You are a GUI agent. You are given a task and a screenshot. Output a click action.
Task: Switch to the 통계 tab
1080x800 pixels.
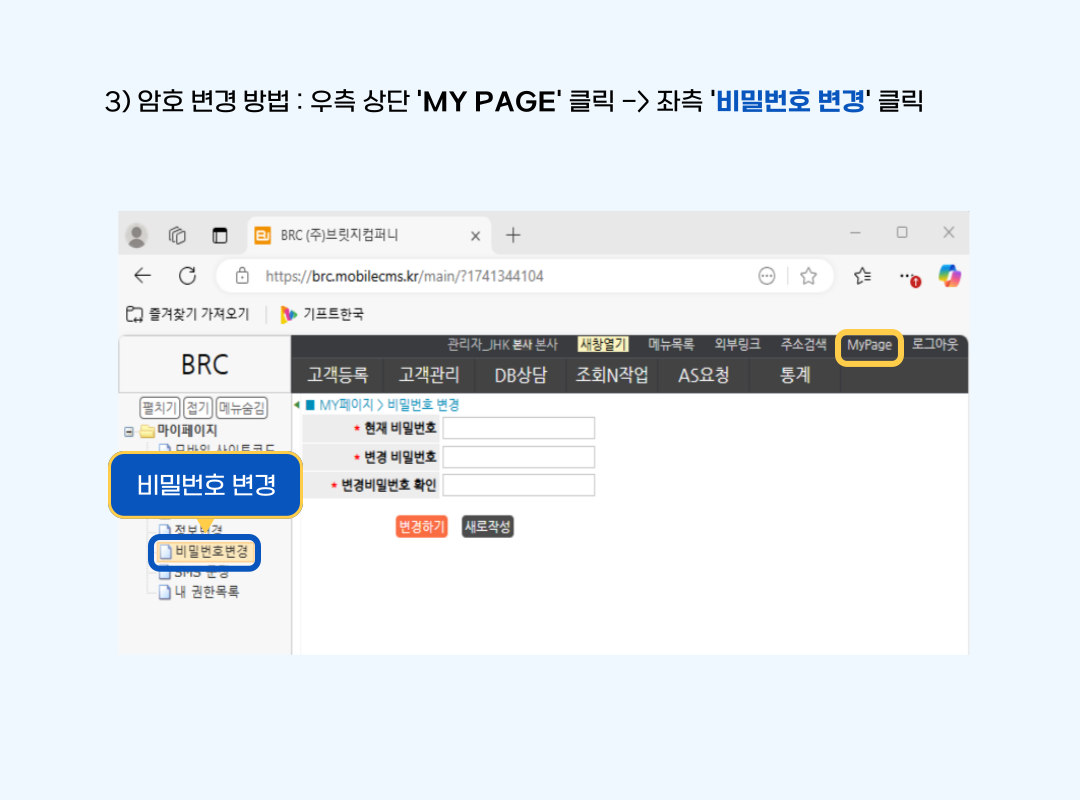click(795, 374)
